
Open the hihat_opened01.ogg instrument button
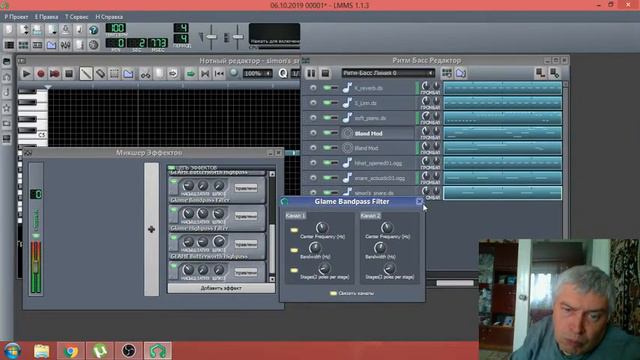377,163
